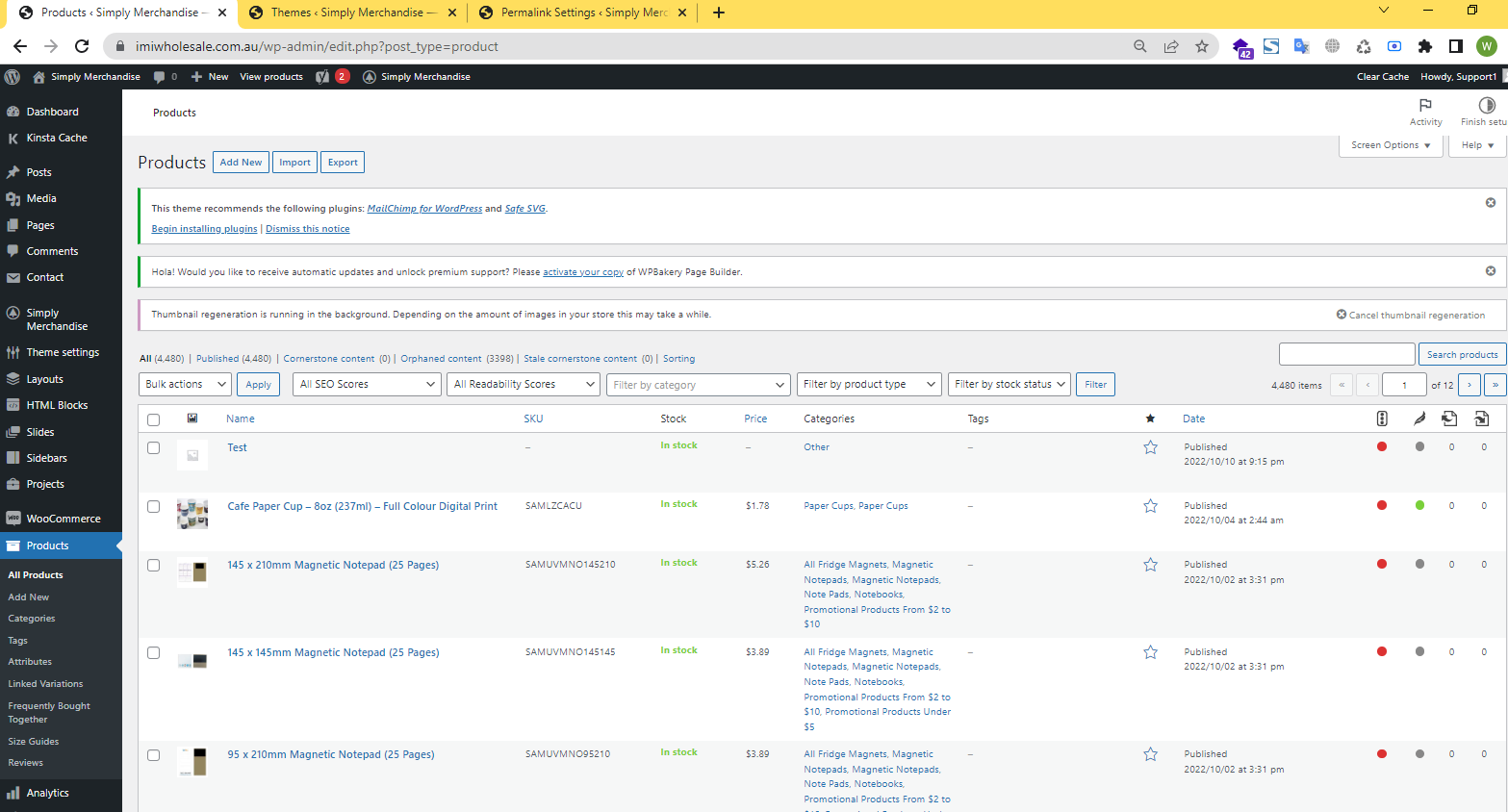Open the Filter by category dropdown
Image resolution: width=1508 pixels, height=812 pixels.
(x=698, y=385)
